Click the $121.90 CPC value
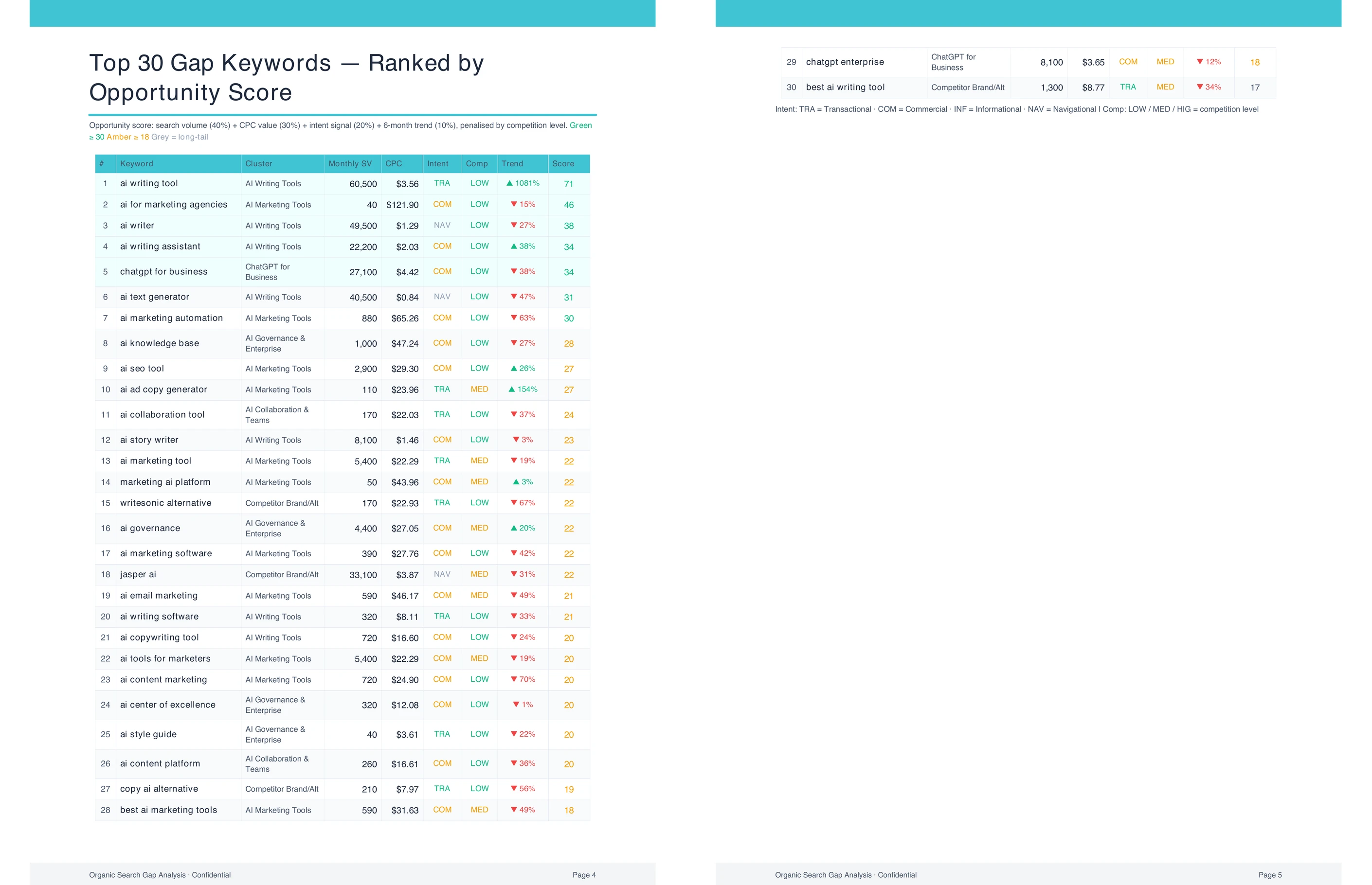The width and height of the screenshot is (1372, 885). [x=402, y=205]
